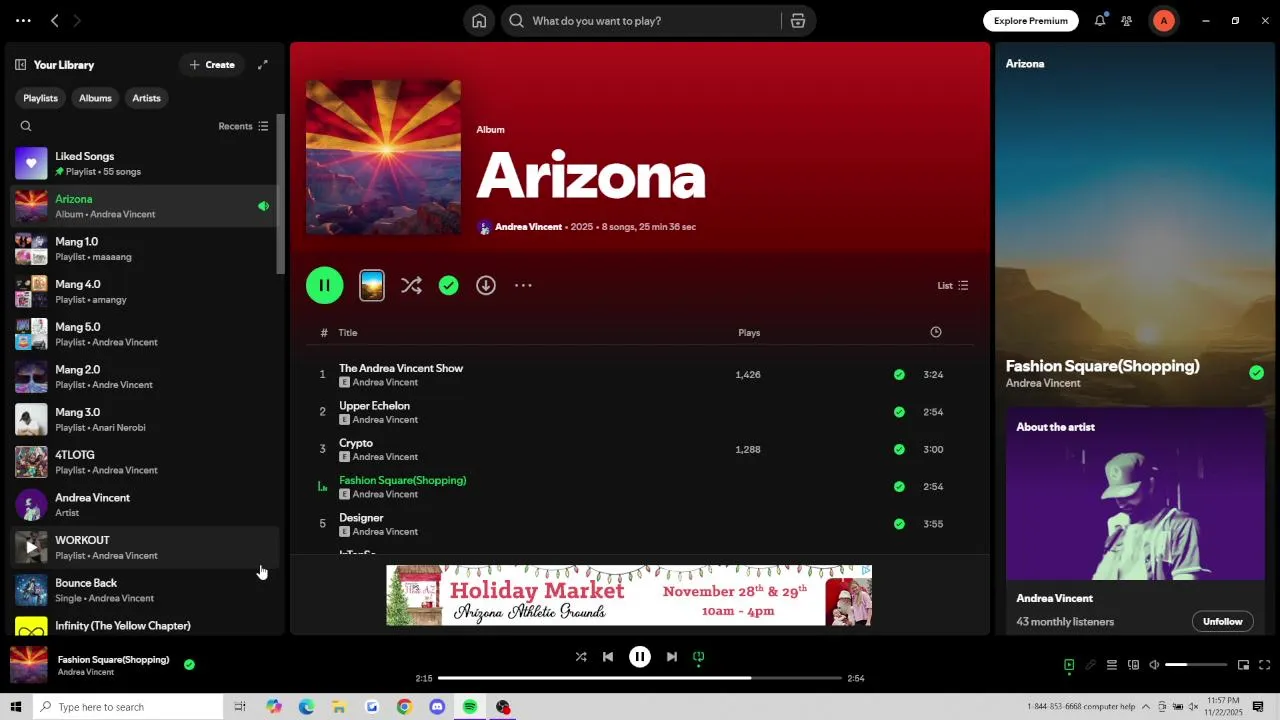Click the Arizona album cover art

(384, 158)
